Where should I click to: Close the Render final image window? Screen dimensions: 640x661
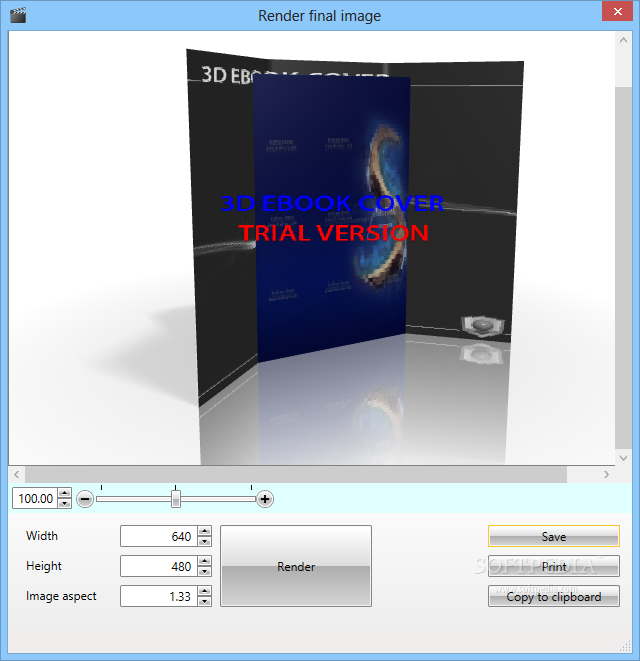pos(618,11)
